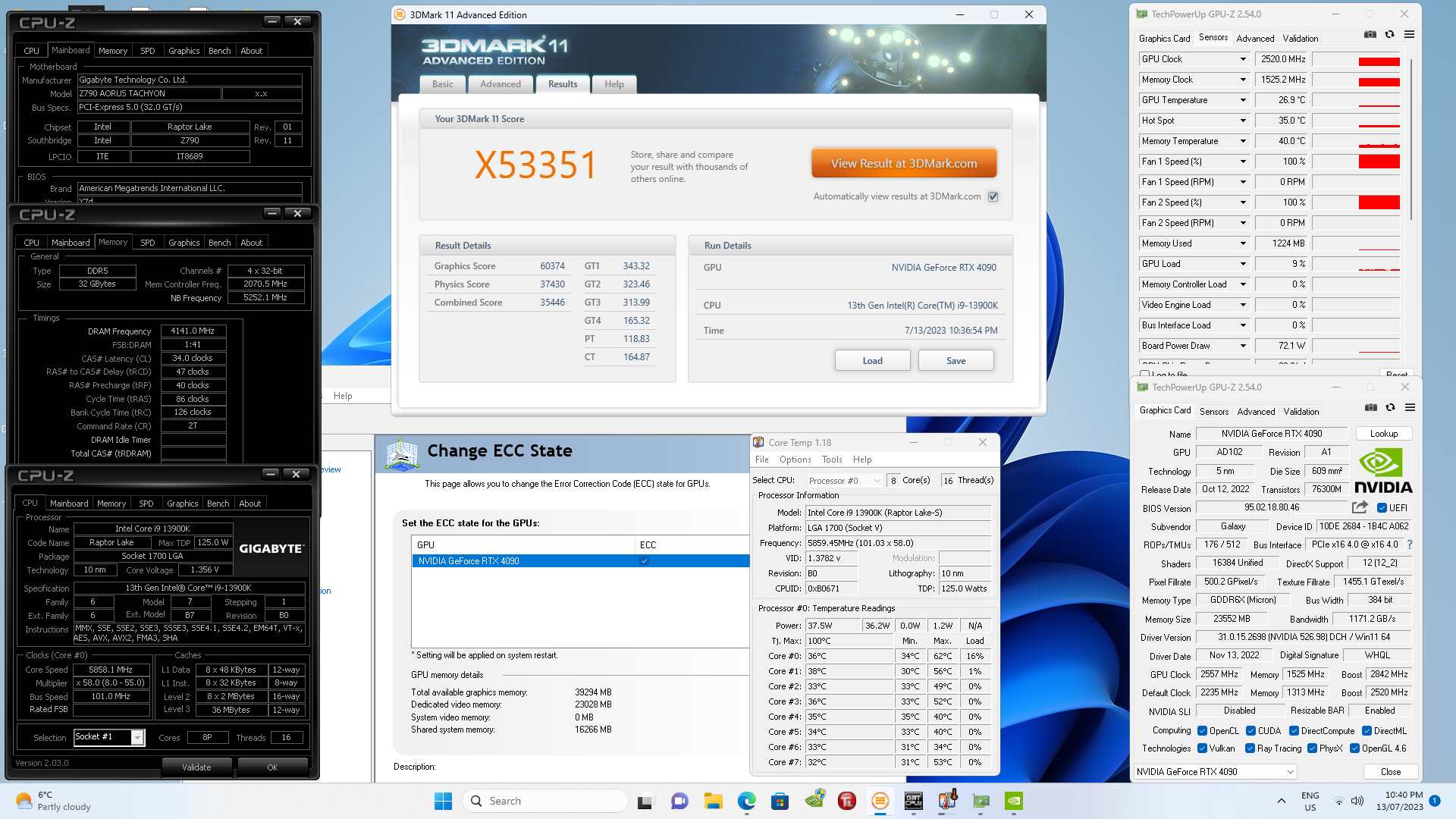Click 3DMark 11 orange taskbar icon

click(880, 801)
